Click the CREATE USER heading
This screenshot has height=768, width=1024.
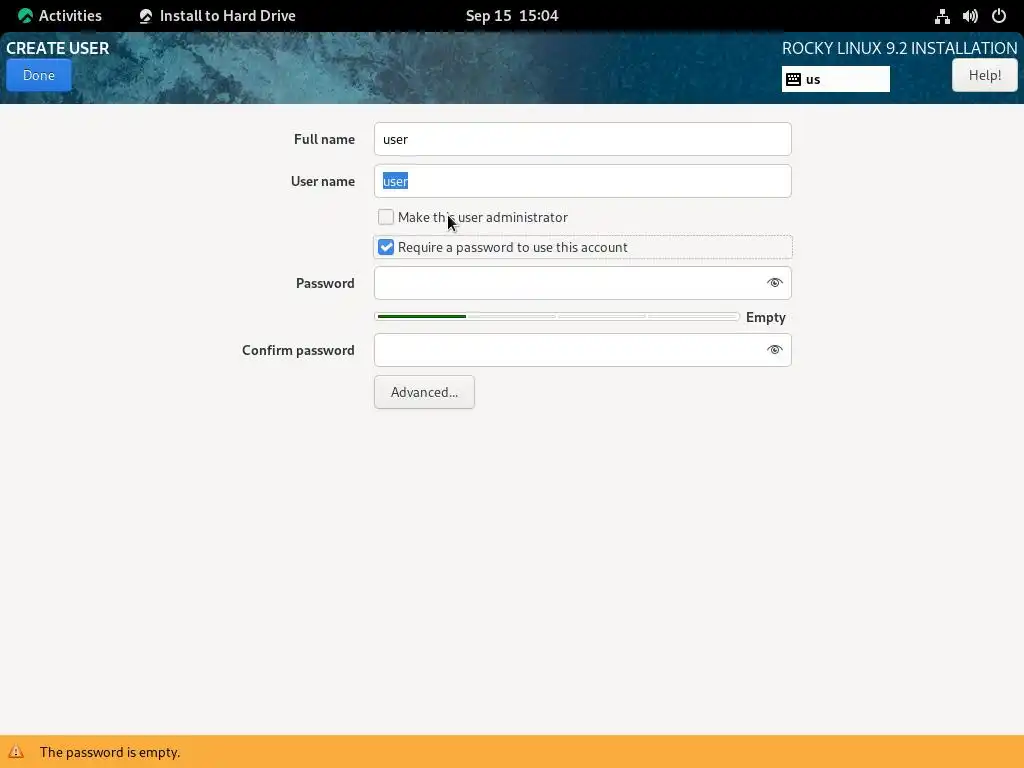coord(57,48)
